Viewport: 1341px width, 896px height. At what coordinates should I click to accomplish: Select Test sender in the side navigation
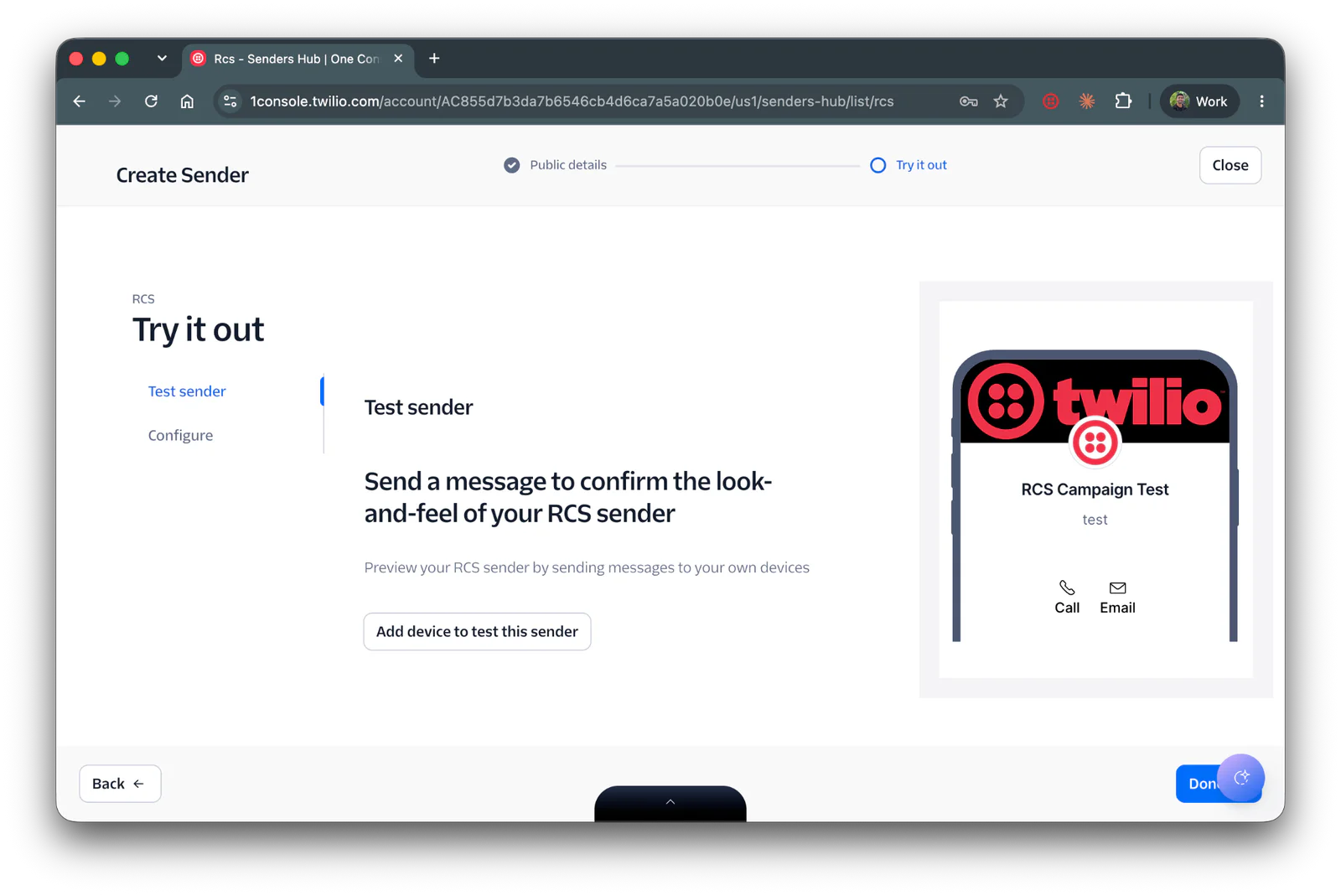coord(187,391)
